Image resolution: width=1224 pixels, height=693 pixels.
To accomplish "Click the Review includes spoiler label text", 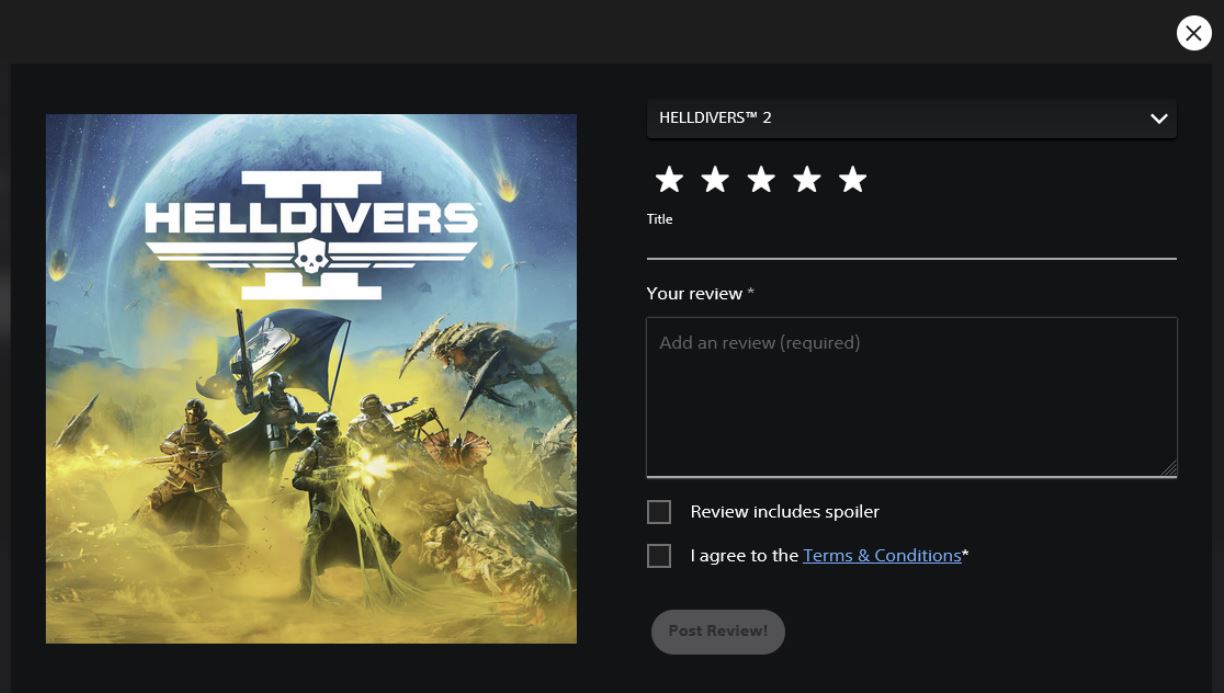I will point(785,512).
